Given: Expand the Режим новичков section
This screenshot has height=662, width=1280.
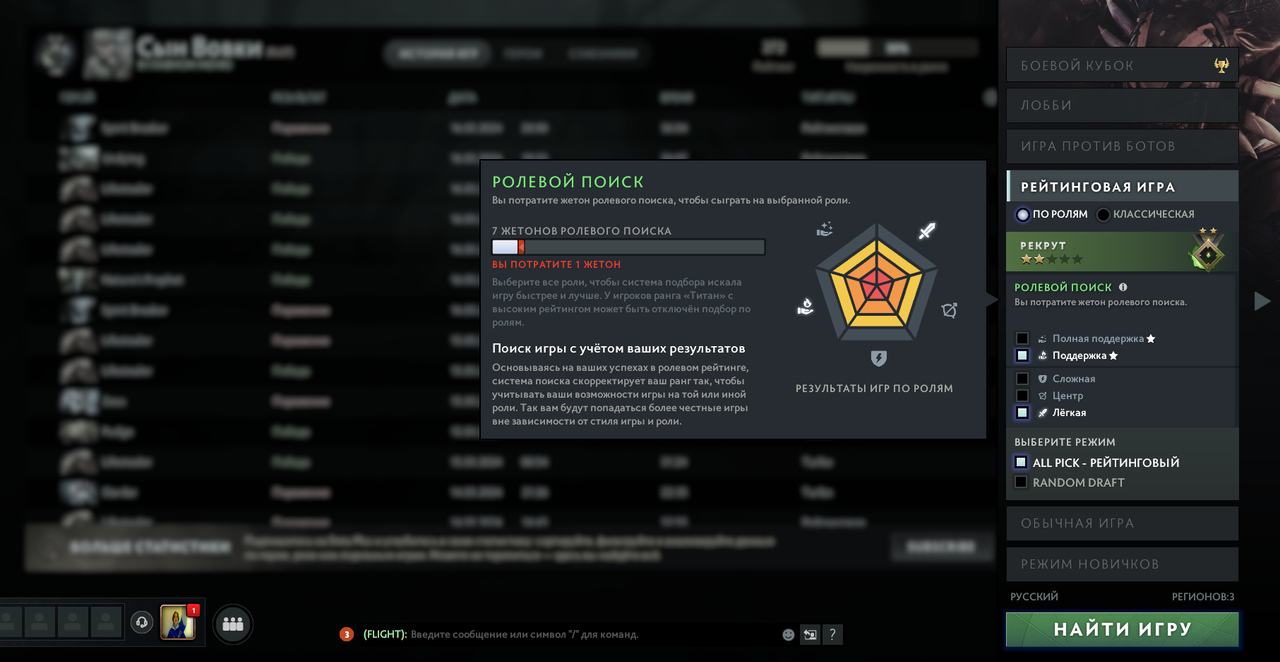Looking at the screenshot, I should pyautogui.click(x=1122, y=564).
